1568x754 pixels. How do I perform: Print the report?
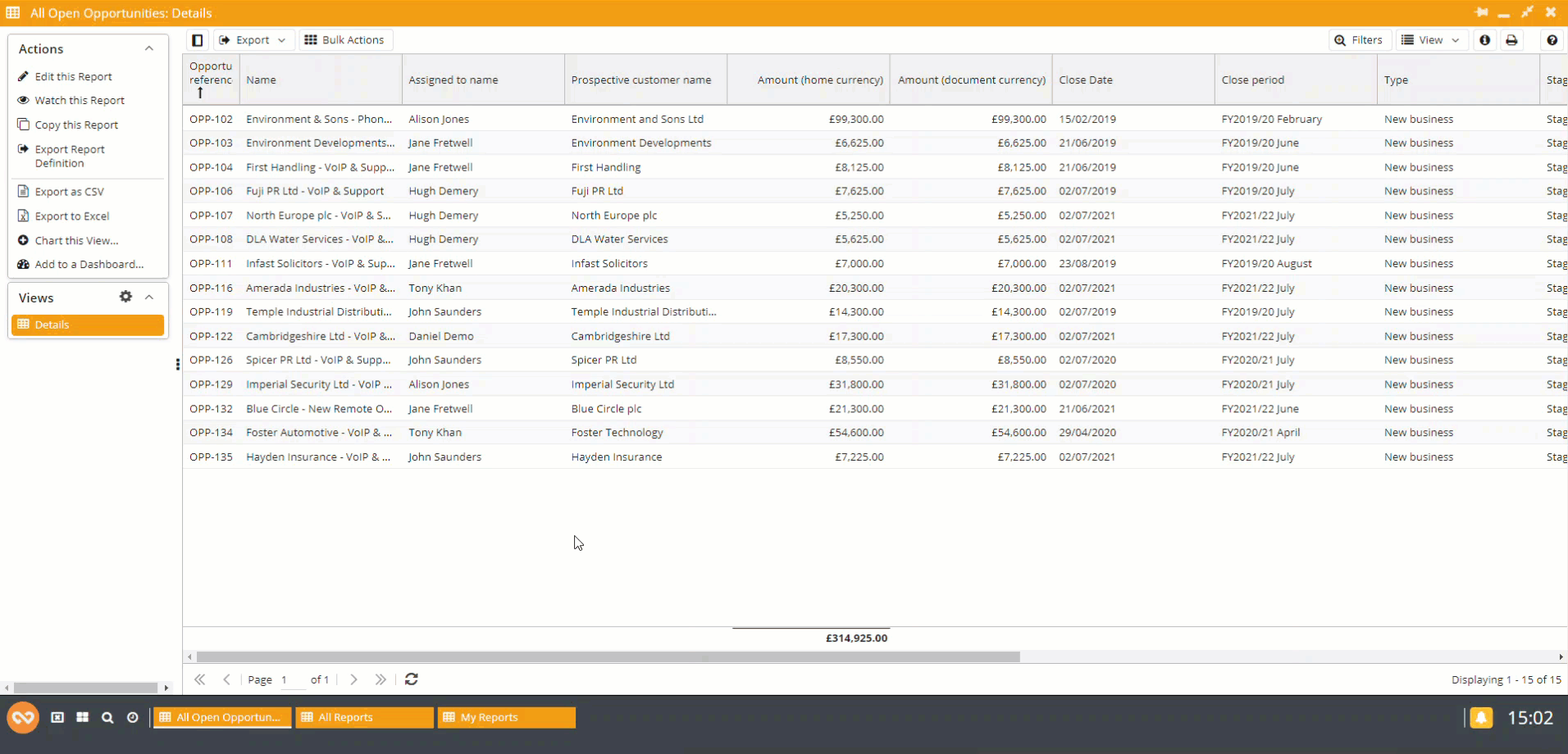pyautogui.click(x=1511, y=40)
